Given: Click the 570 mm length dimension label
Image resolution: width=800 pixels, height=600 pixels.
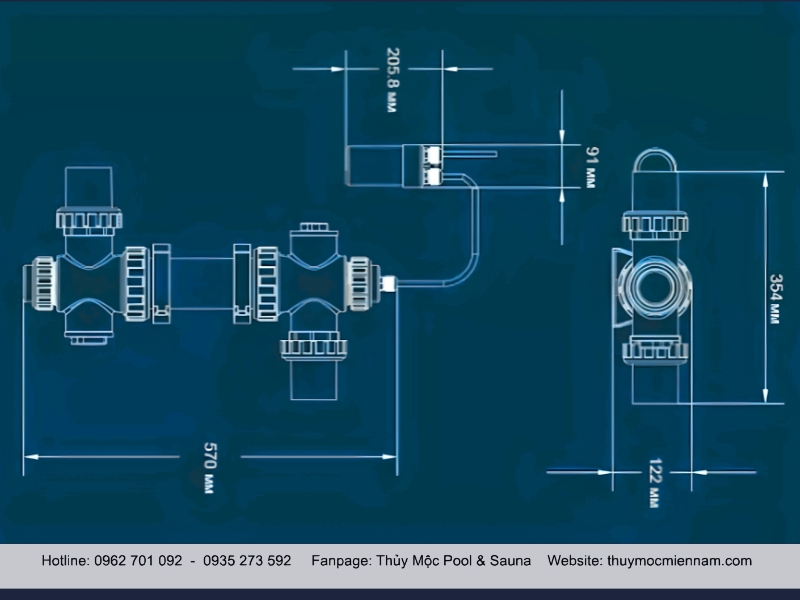Looking at the screenshot, I should [x=210, y=468].
